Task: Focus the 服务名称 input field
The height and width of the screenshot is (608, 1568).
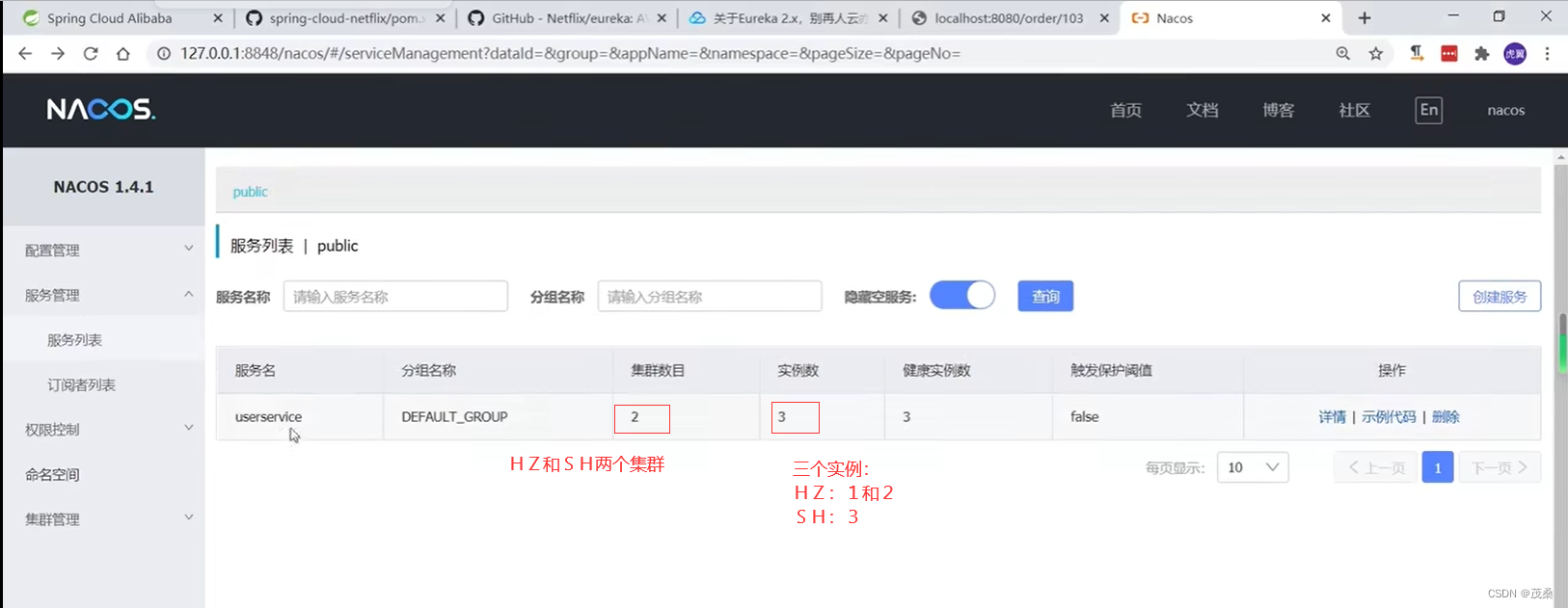Action: pyautogui.click(x=395, y=296)
